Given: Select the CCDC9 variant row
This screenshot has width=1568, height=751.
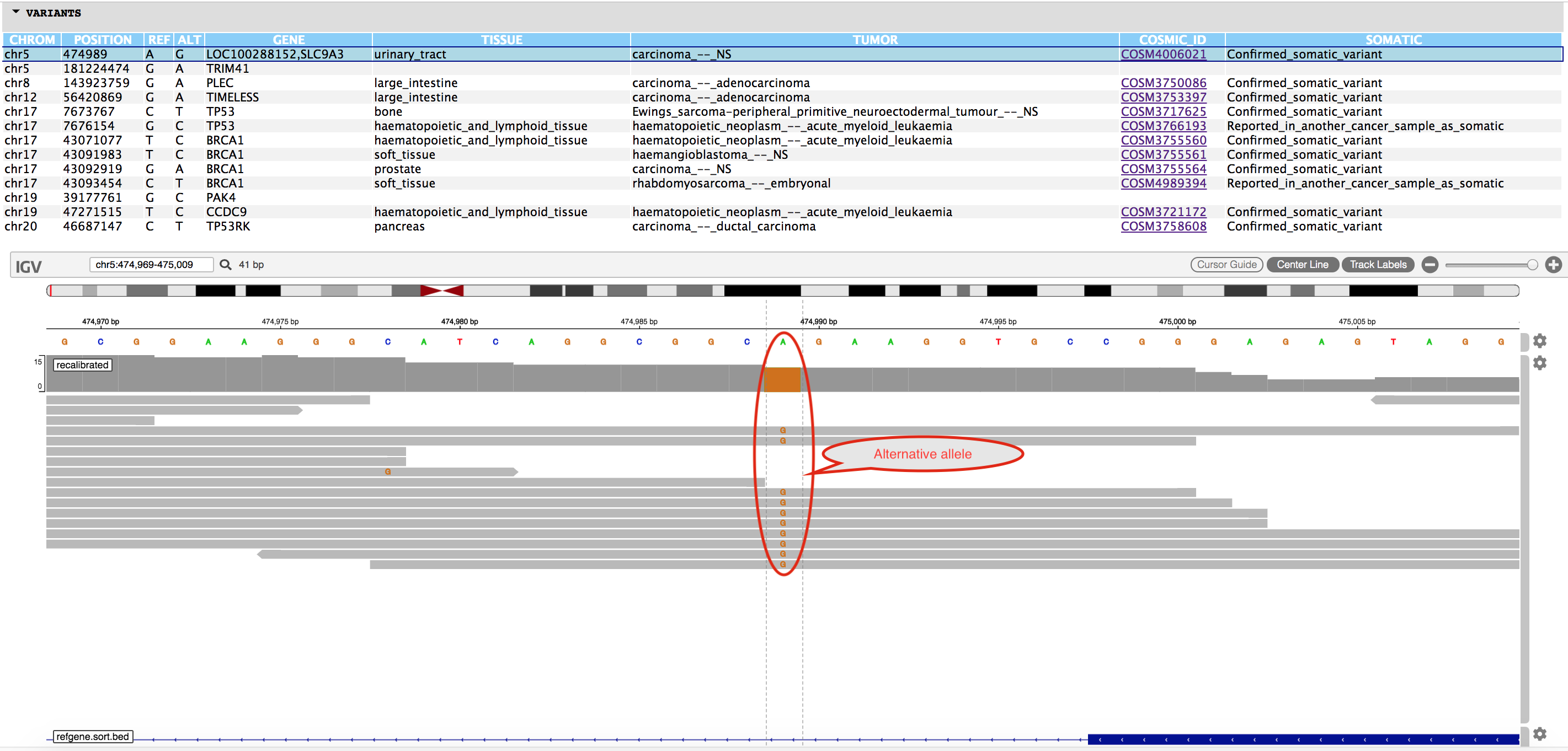Looking at the screenshot, I should (x=782, y=212).
